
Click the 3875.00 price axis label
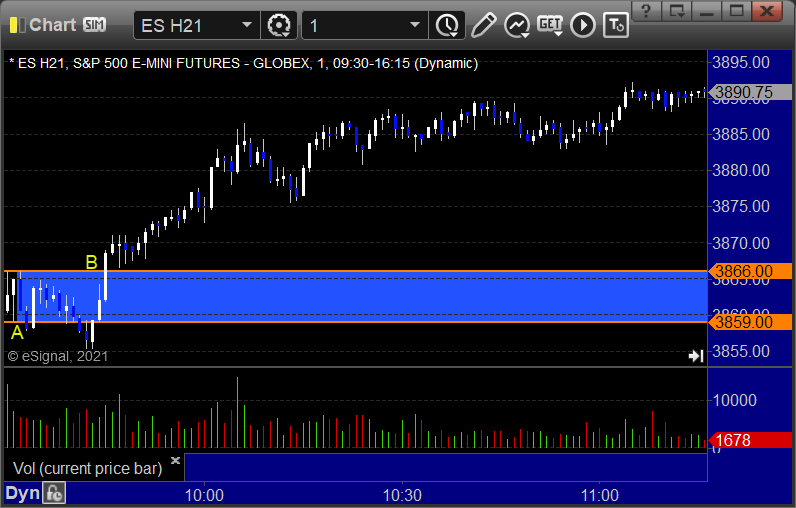741,207
